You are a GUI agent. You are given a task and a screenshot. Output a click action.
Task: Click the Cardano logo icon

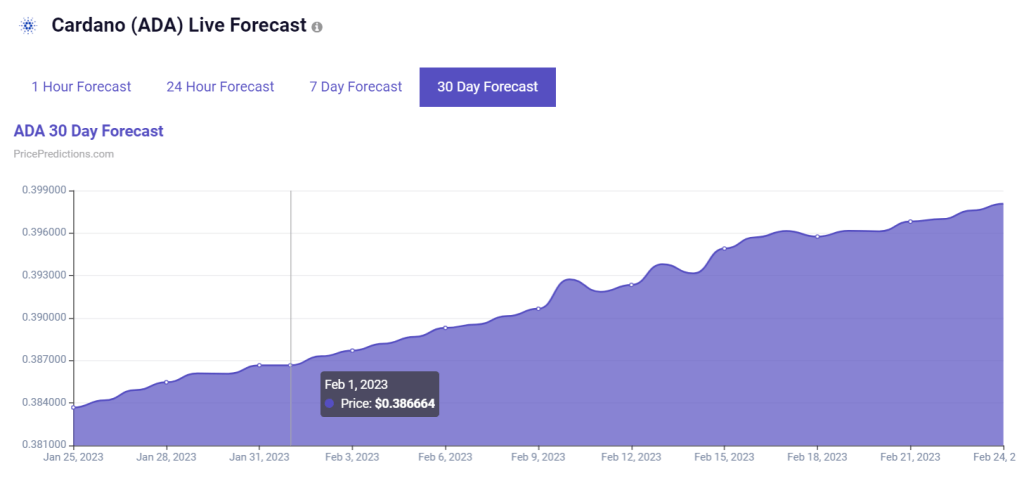click(x=28, y=26)
